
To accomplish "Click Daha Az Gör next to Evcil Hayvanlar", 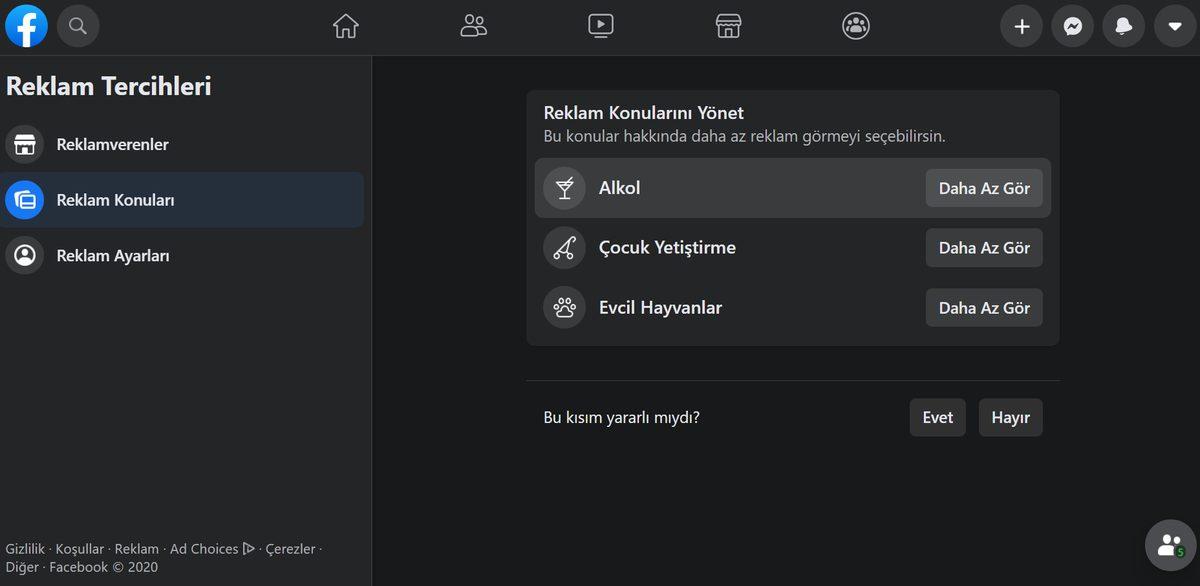I will pyautogui.click(x=983, y=307).
